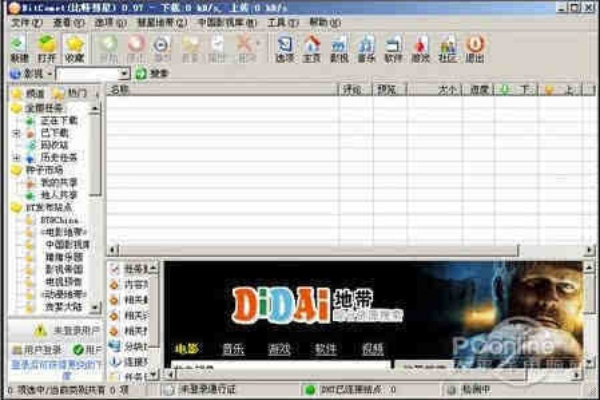Click inside the search keyword input field

(88, 73)
